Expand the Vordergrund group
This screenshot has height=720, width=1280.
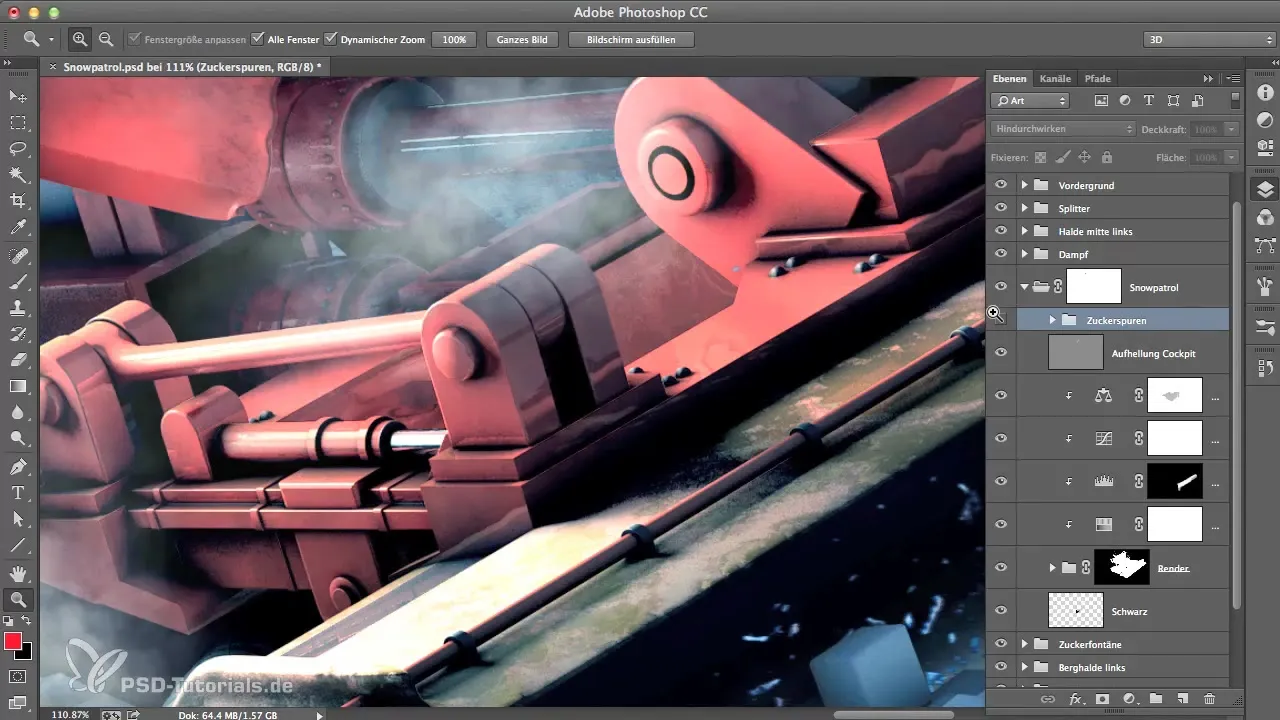(1024, 185)
